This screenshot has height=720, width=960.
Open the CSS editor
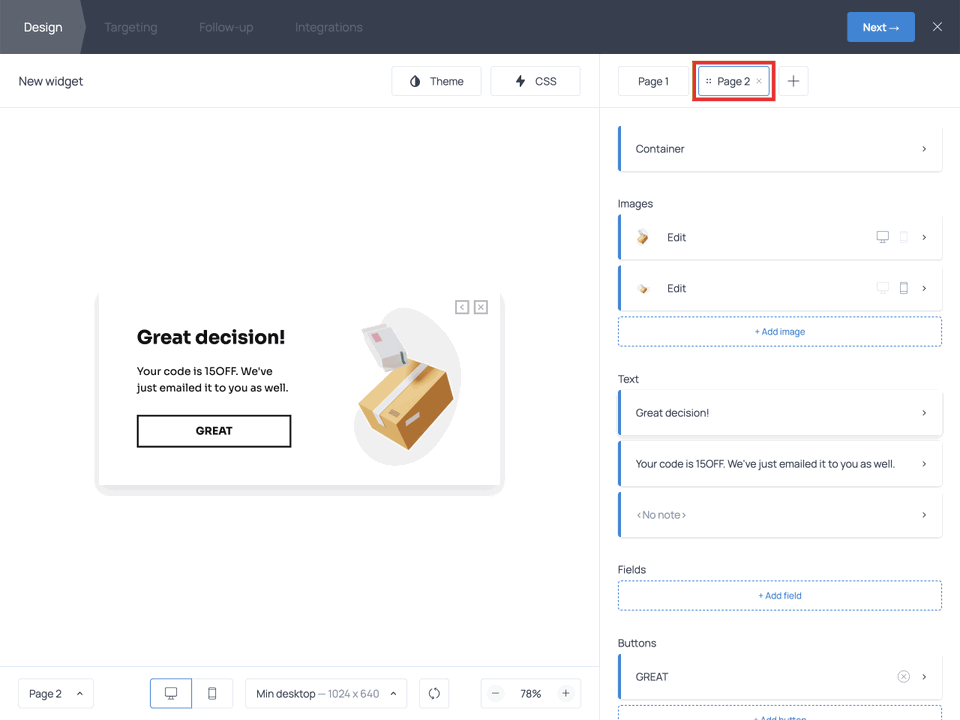(535, 81)
